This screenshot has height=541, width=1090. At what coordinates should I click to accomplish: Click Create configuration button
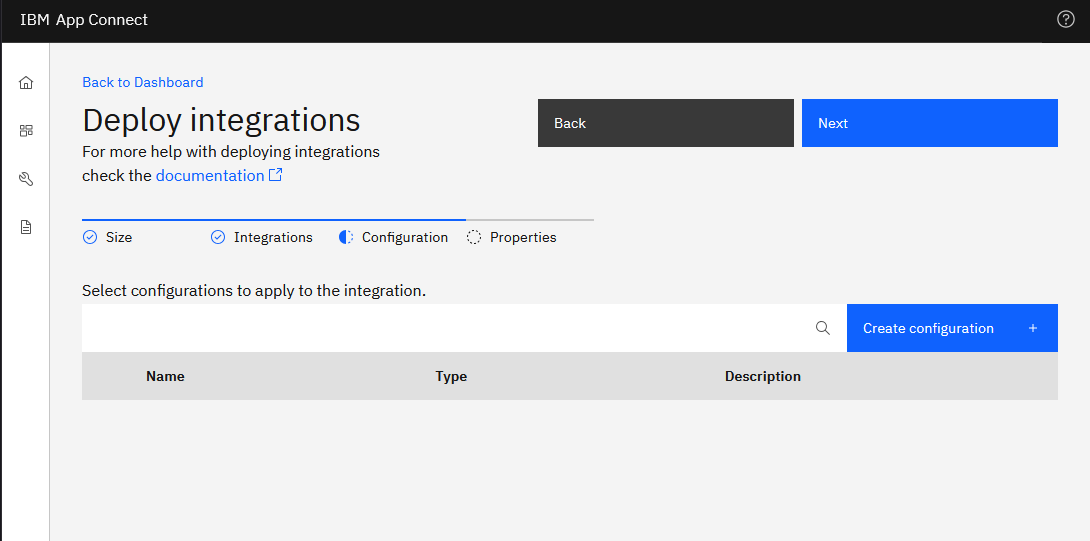click(x=952, y=328)
